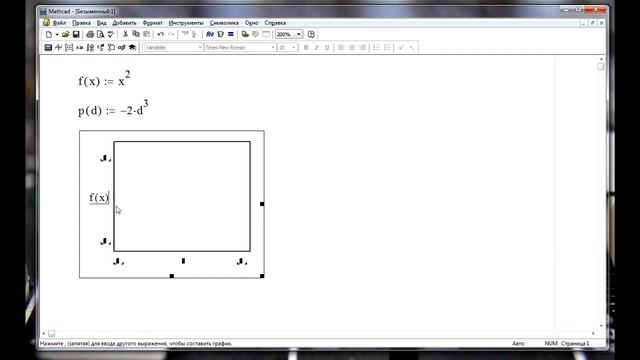Image resolution: width=640 pixels, height=360 pixels.
Task: Toggle Bold formatting
Action: coord(306,48)
